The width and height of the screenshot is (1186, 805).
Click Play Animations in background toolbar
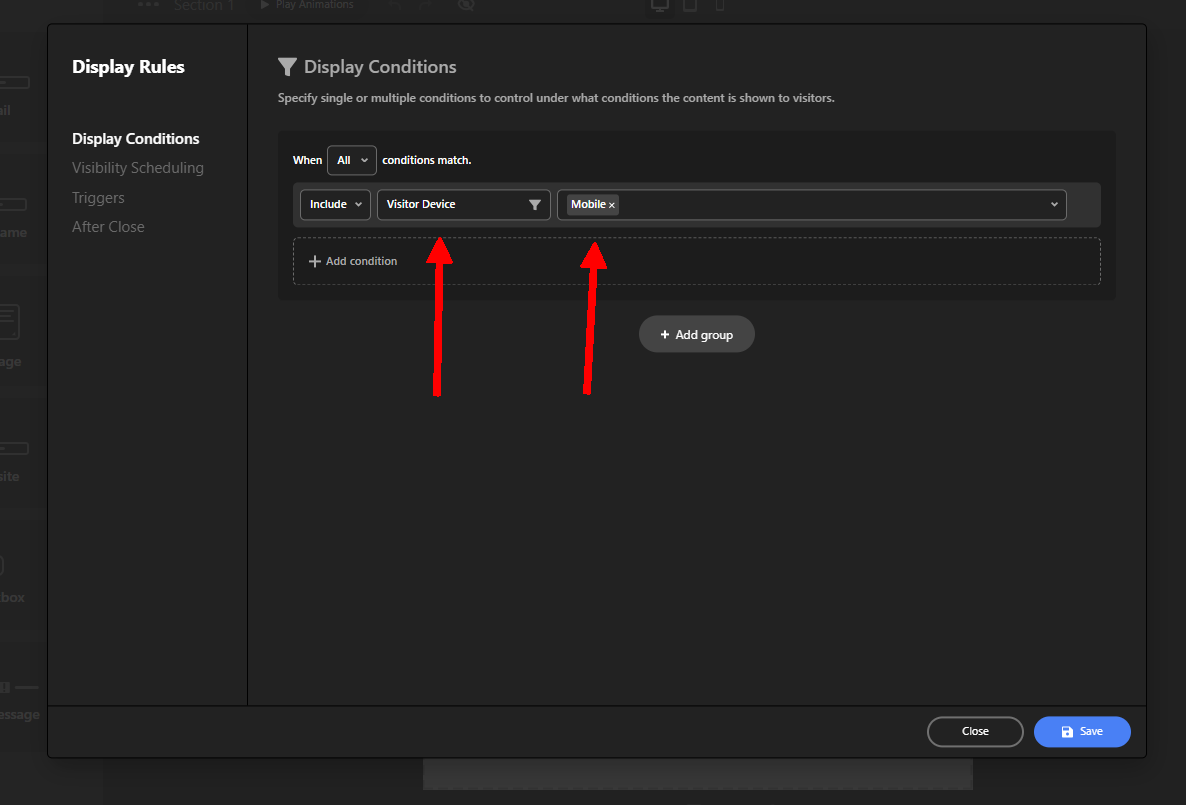(x=307, y=5)
